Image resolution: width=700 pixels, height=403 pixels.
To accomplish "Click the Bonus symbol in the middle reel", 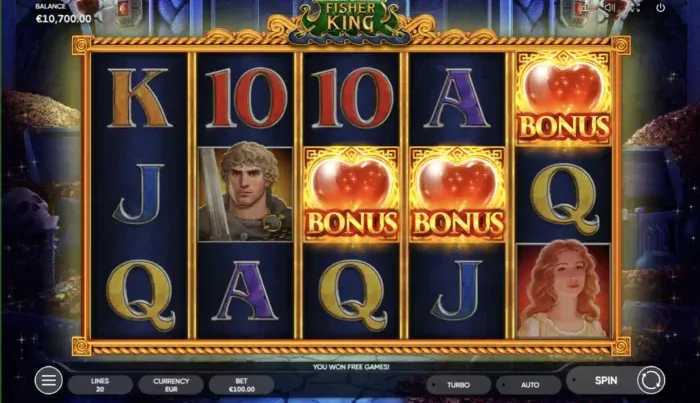I will [x=351, y=194].
